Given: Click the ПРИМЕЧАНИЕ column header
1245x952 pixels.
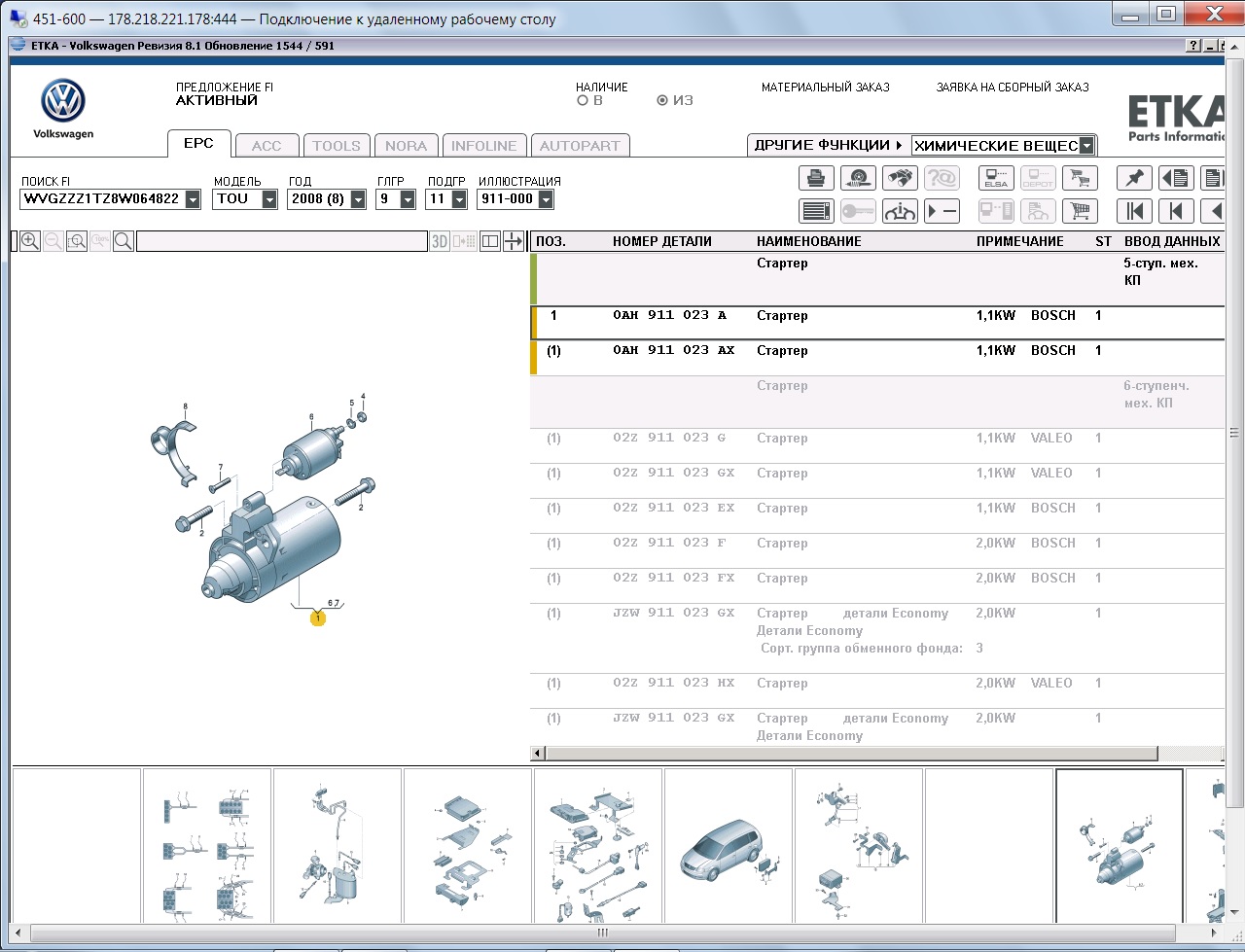Looking at the screenshot, I should point(1020,241).
